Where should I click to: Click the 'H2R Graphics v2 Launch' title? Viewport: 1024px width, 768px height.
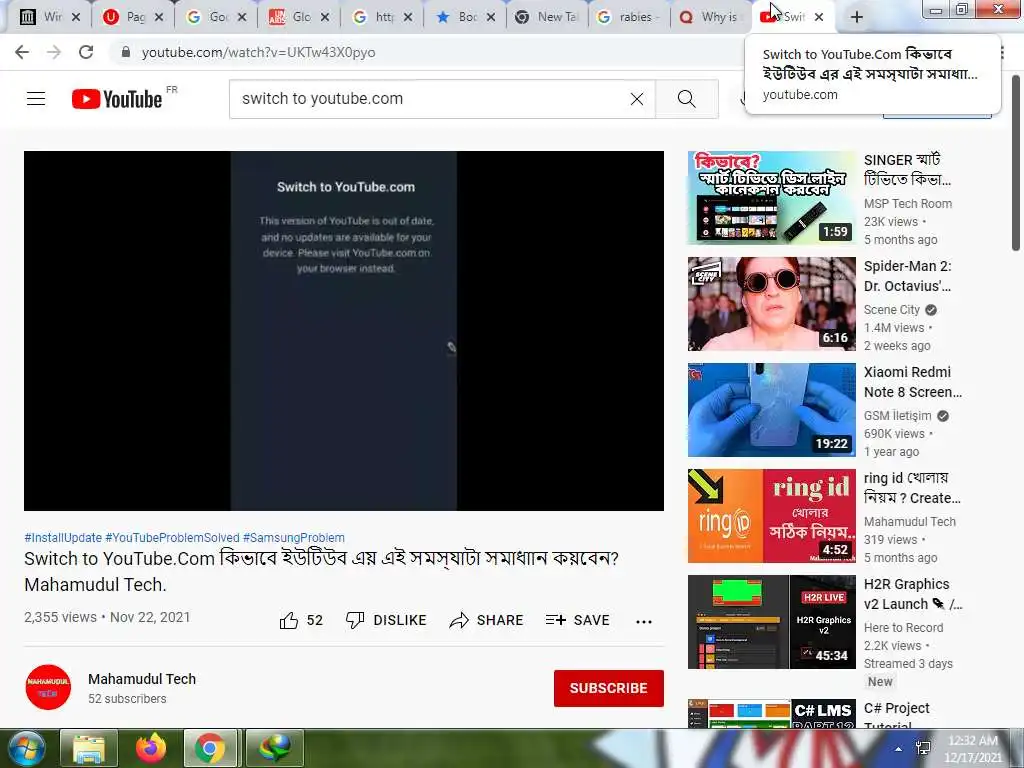click(913, 594)
